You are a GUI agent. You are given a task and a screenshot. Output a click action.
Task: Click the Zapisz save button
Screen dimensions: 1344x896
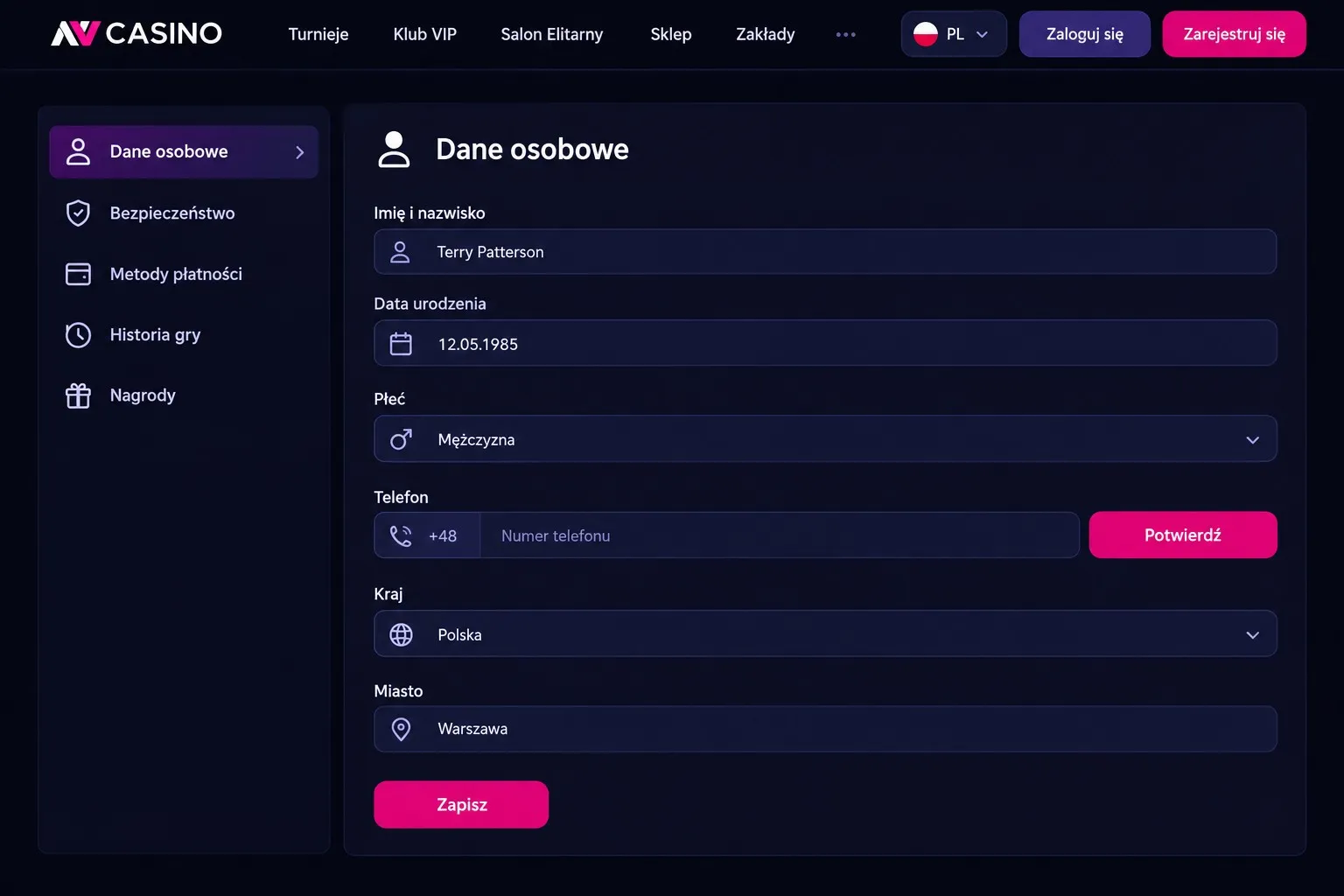[x=461, y=804]
